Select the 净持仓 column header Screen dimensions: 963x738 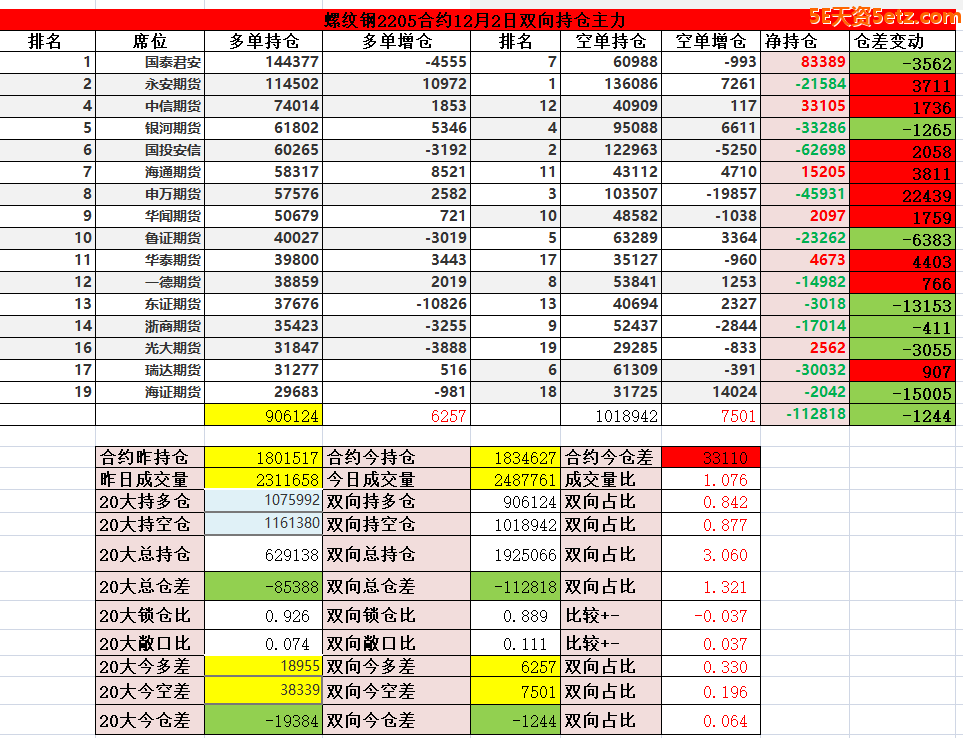click(791, 41)
